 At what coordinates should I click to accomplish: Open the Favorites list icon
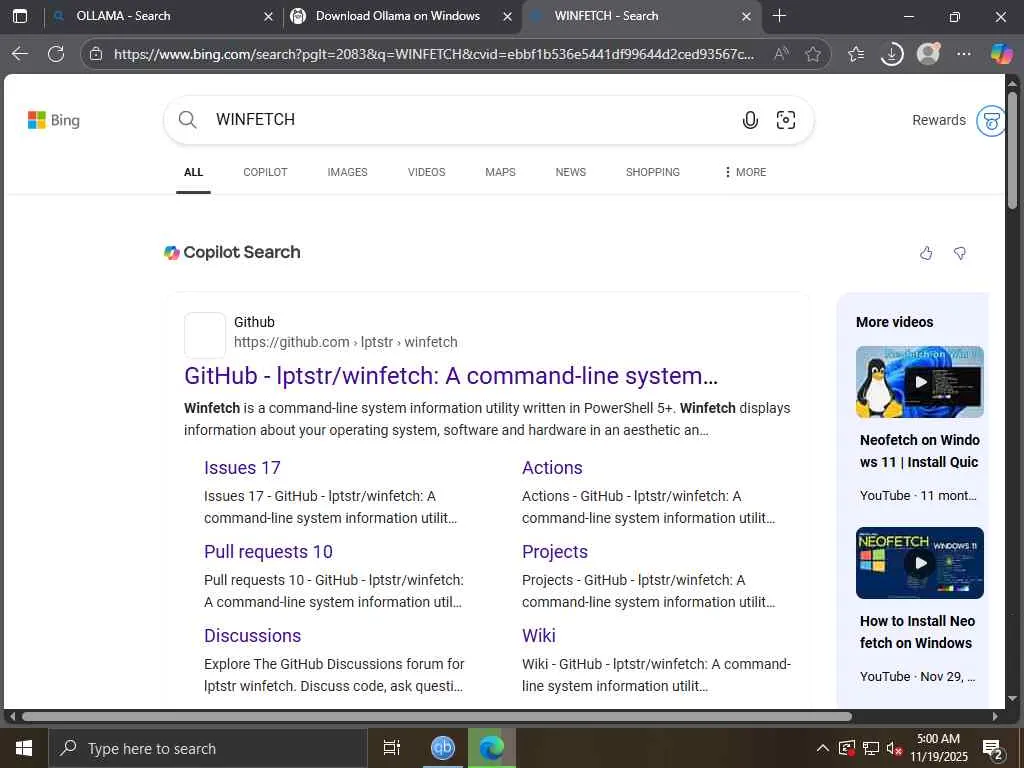coord(856,54)
